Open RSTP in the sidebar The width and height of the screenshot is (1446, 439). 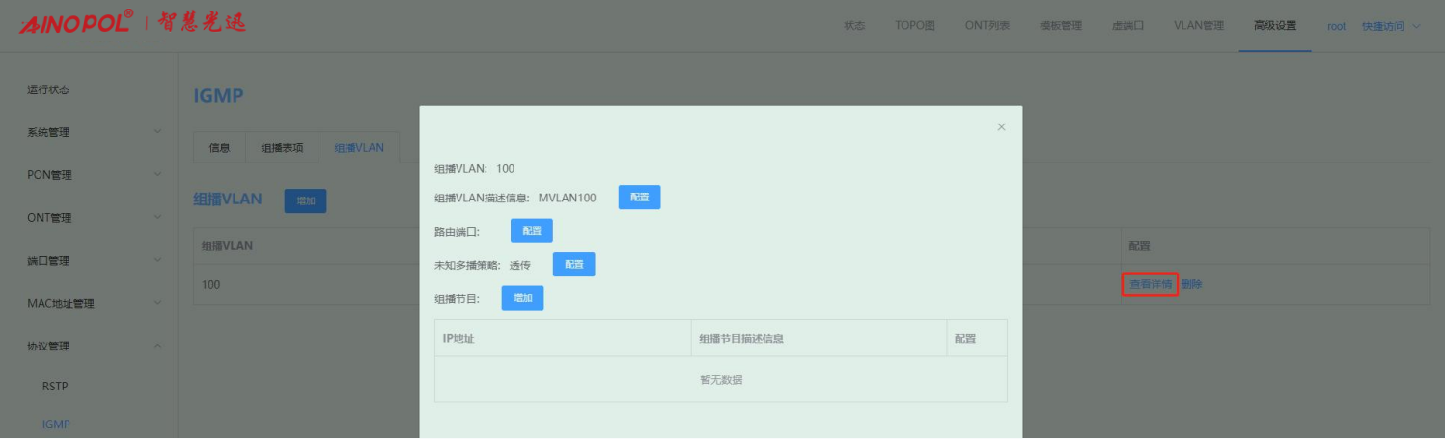click(55, 386)
